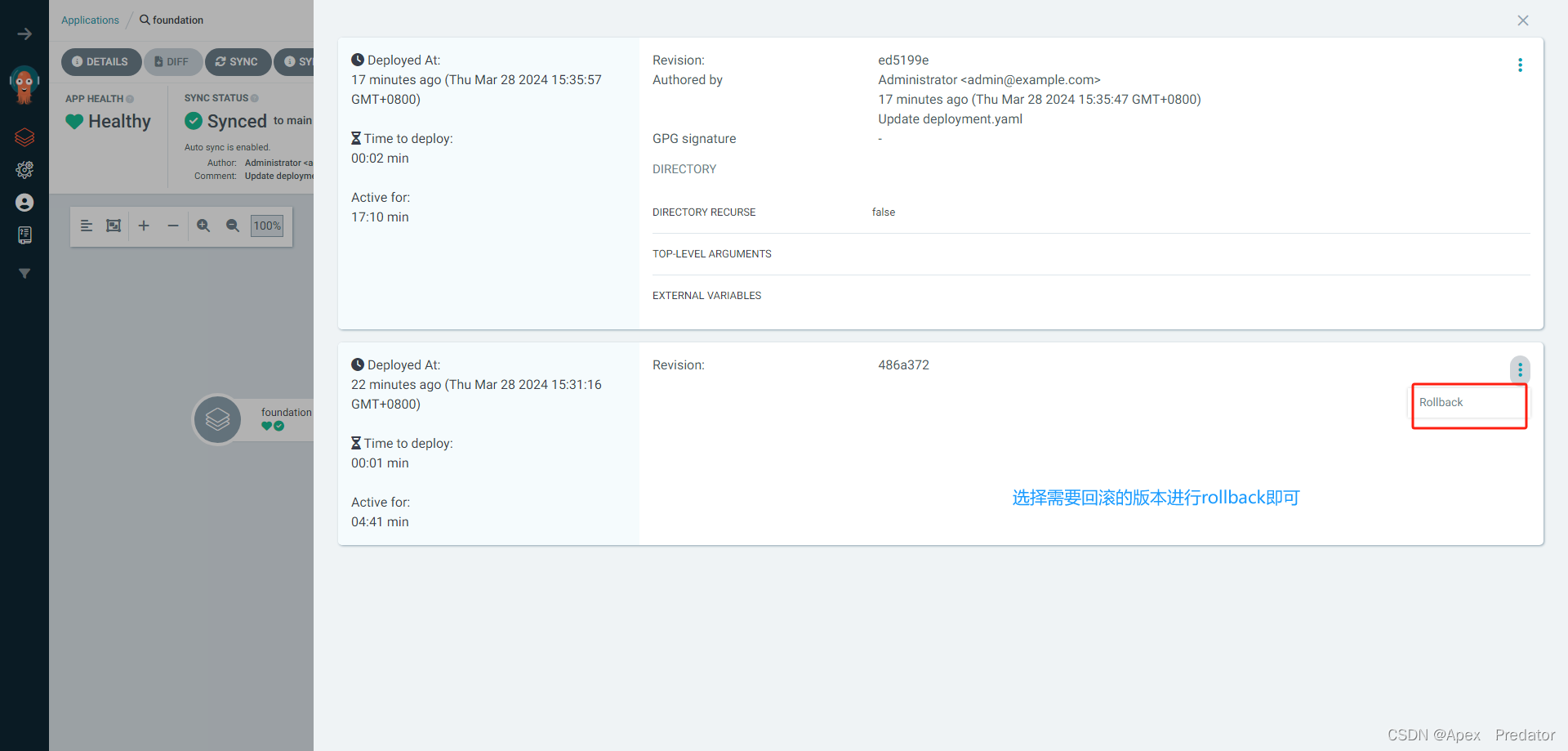Image resolution: width=1568 pixels, height=751 pixels.
Task: Click the plus icon to expand all nodes
Action: tap(144, 226)
